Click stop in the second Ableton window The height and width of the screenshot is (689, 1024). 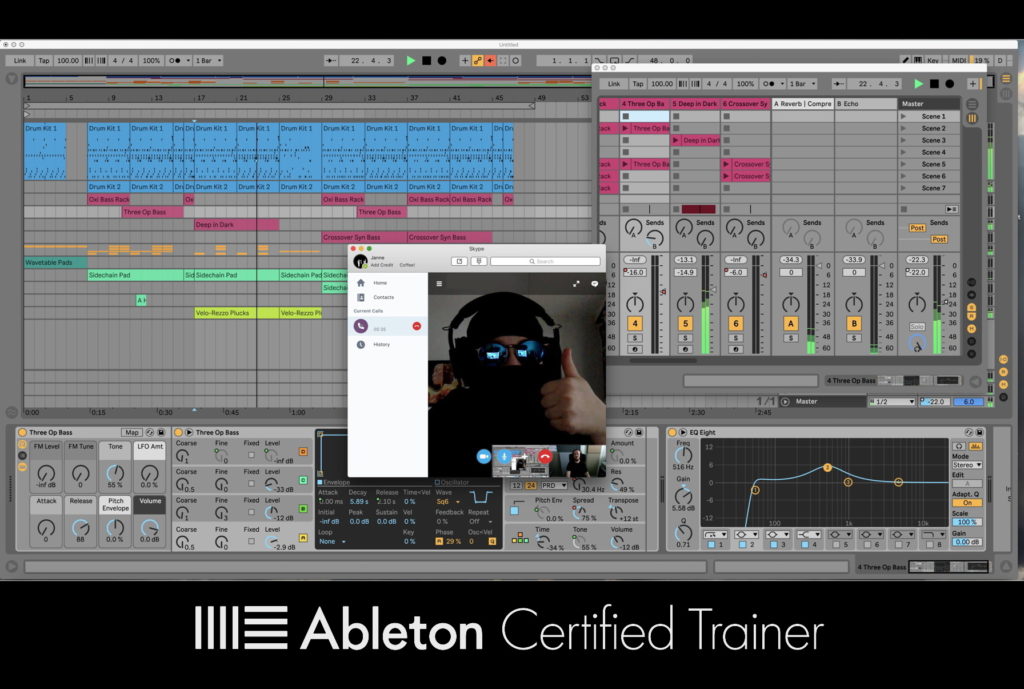[x=935, y=84]
